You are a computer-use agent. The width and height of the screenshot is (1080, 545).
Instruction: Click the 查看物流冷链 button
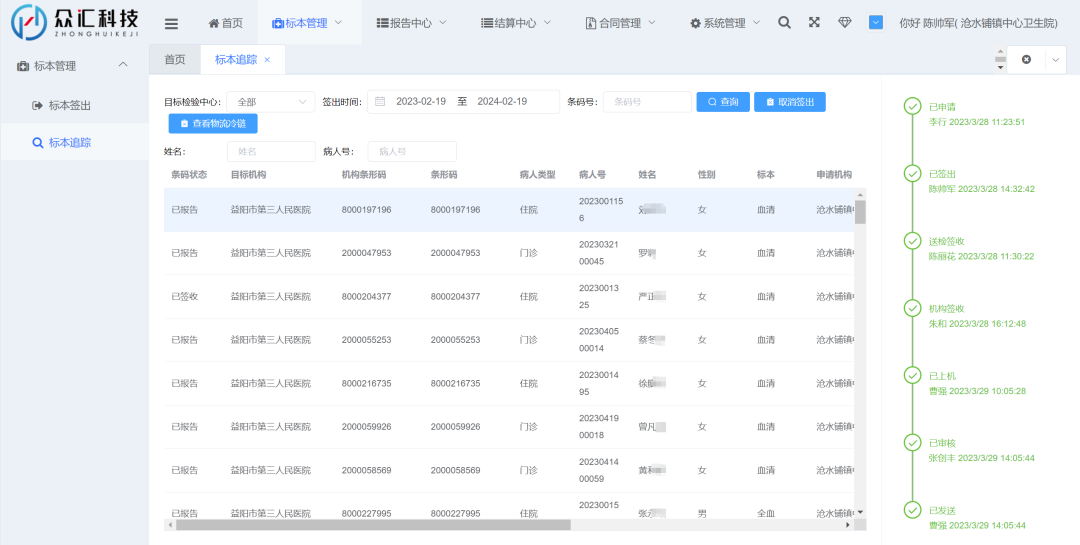tap(213, 123)
